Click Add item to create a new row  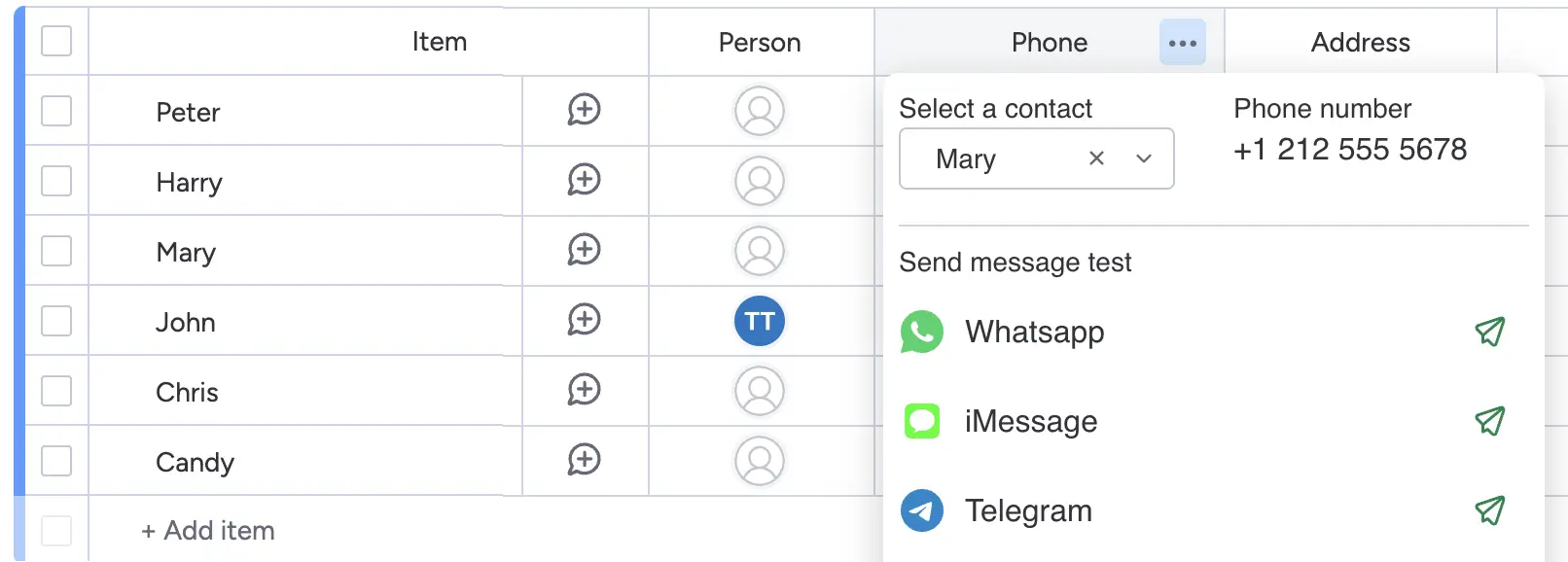[x=207, y=530]
